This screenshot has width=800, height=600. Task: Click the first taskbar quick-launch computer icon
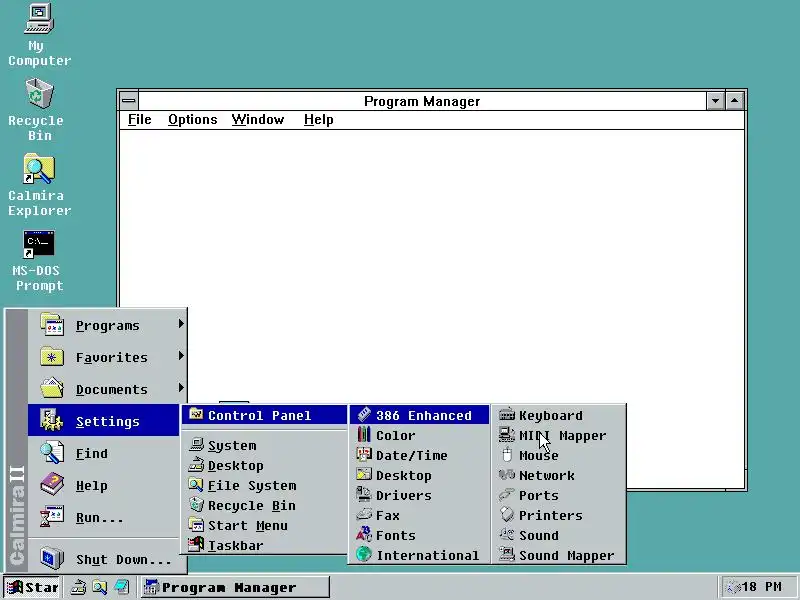78,587
